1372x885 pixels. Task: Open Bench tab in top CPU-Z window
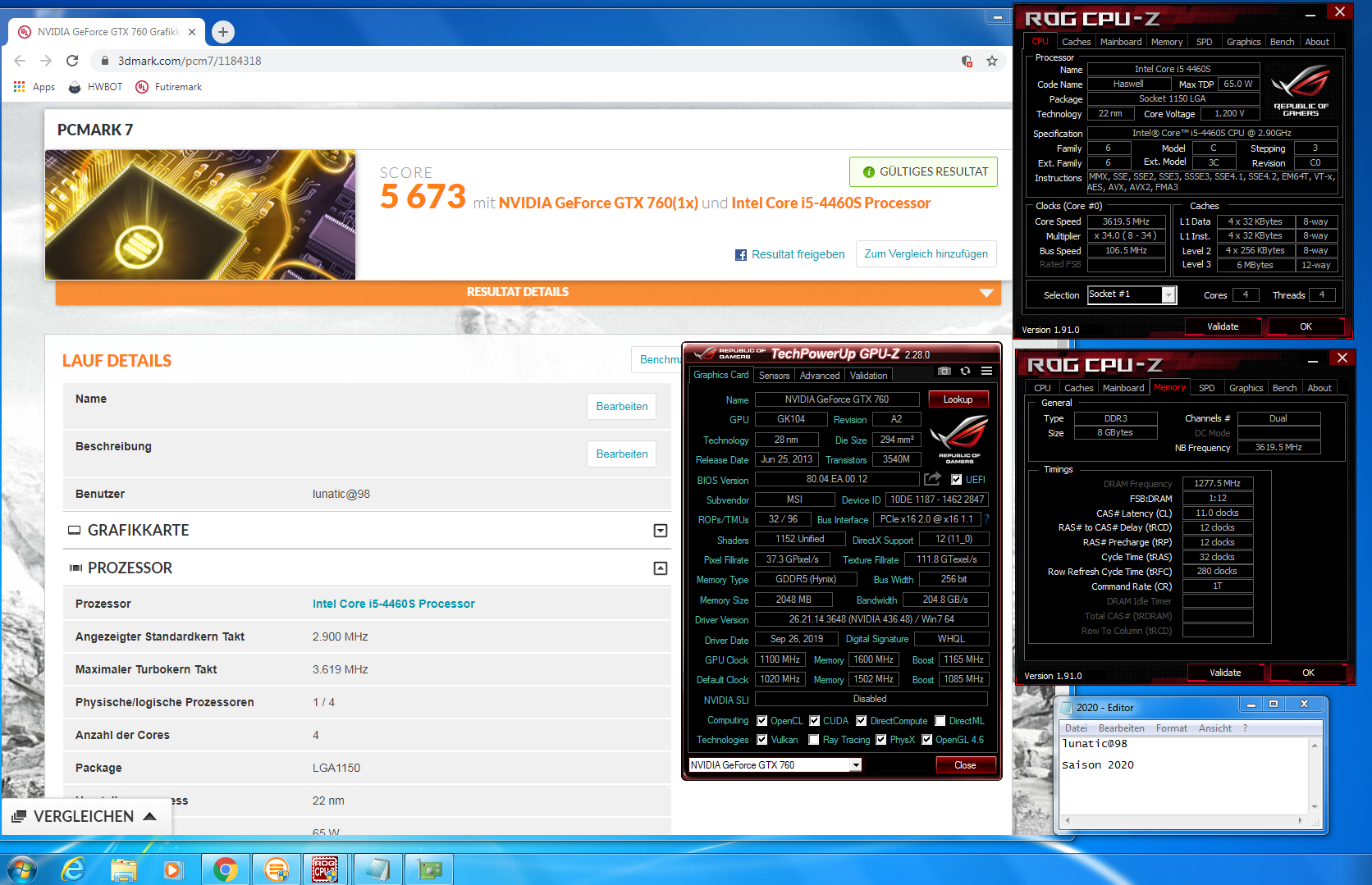coord(1282,42)
